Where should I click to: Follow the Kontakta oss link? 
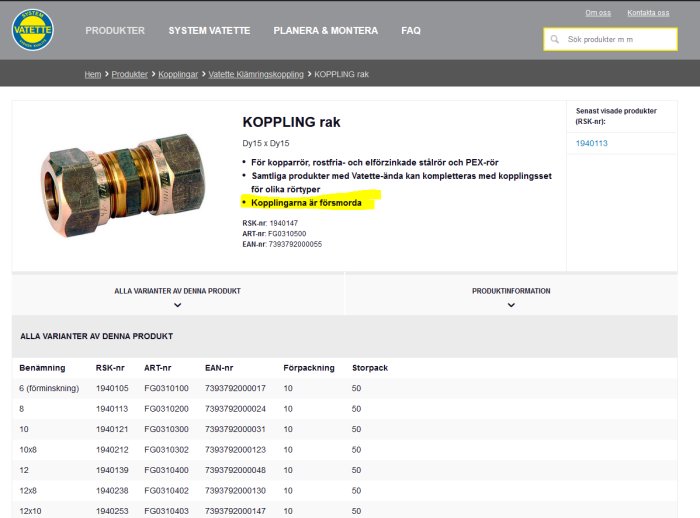point(648,13)
